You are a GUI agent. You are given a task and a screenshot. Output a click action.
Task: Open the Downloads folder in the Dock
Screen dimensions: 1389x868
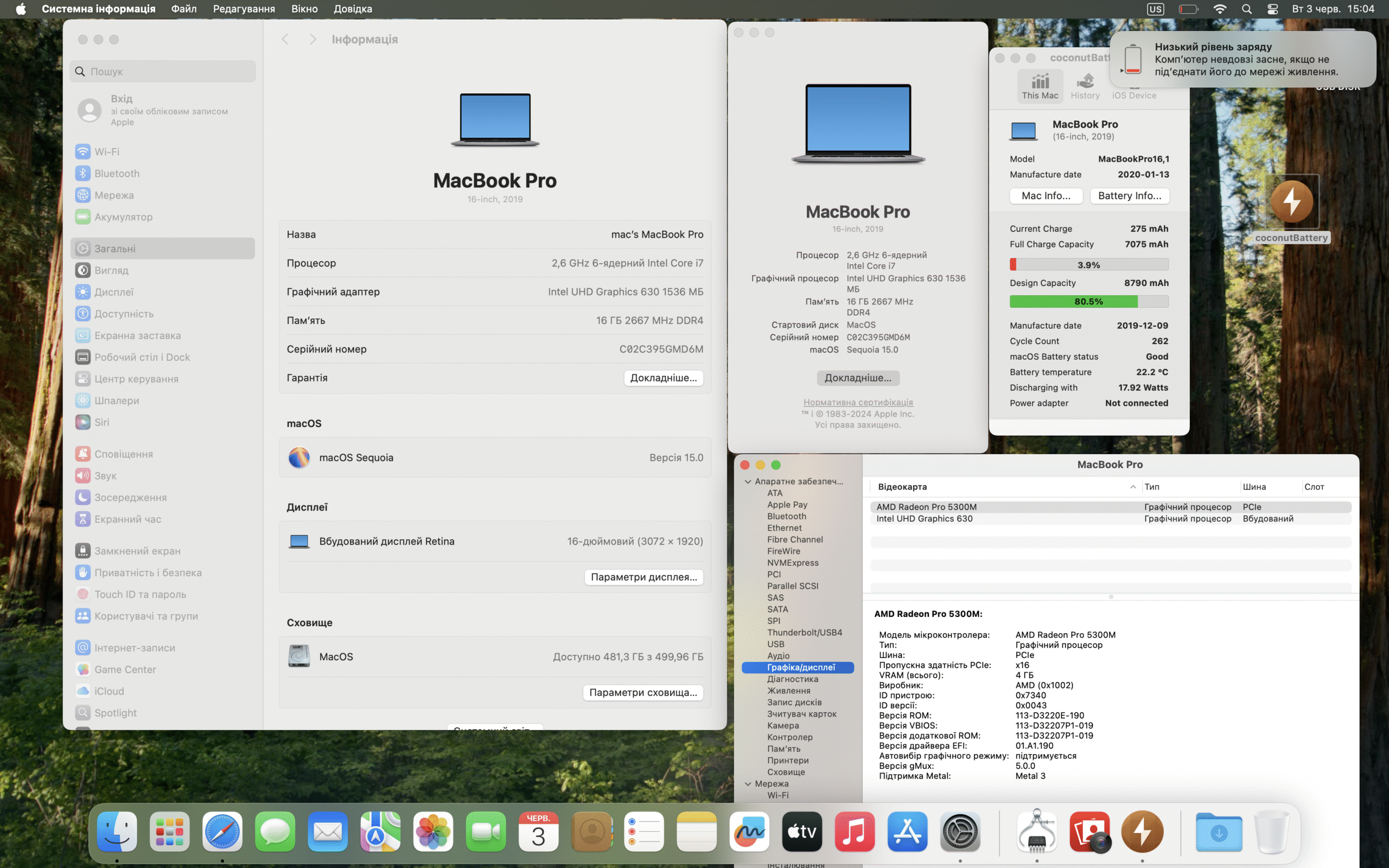click(x=1219, y=831)
